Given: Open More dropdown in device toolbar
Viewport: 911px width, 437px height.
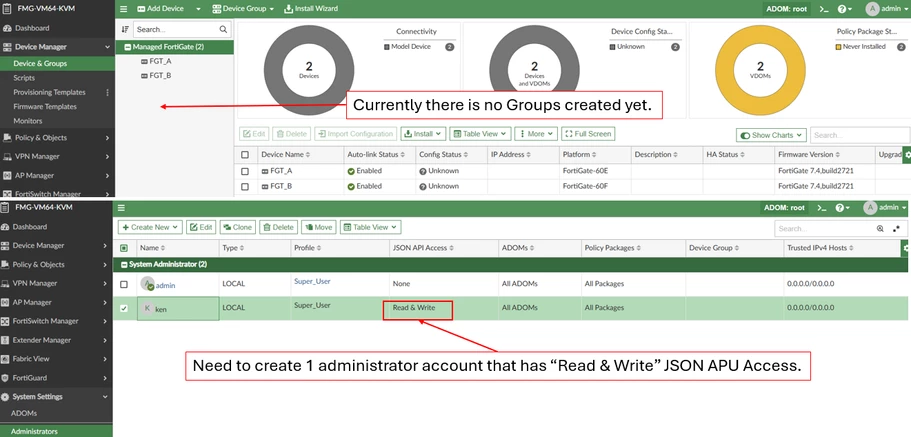Looking at the screenshot, I should tap(536, 134).
